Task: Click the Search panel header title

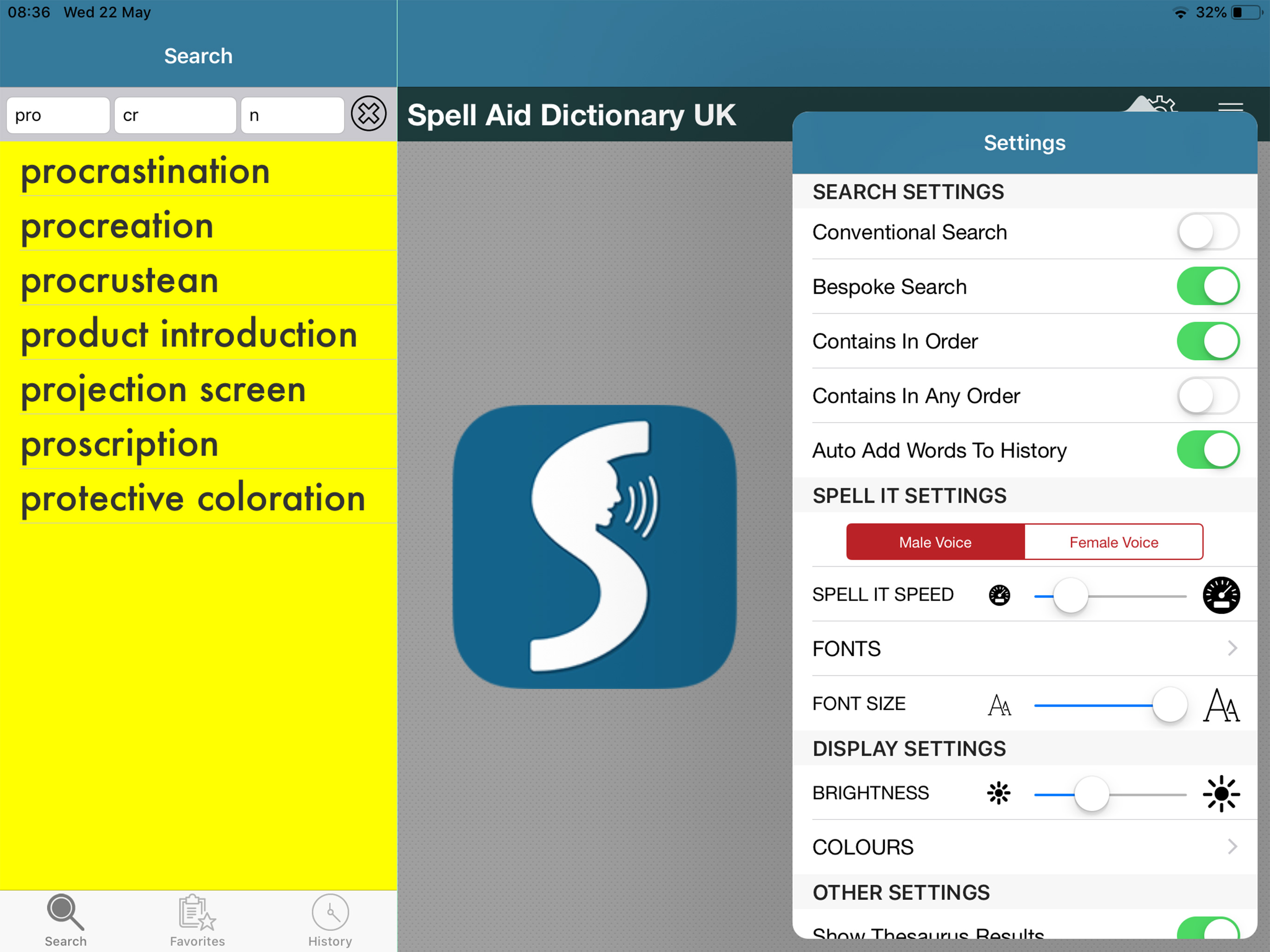Action: point(198,56)
